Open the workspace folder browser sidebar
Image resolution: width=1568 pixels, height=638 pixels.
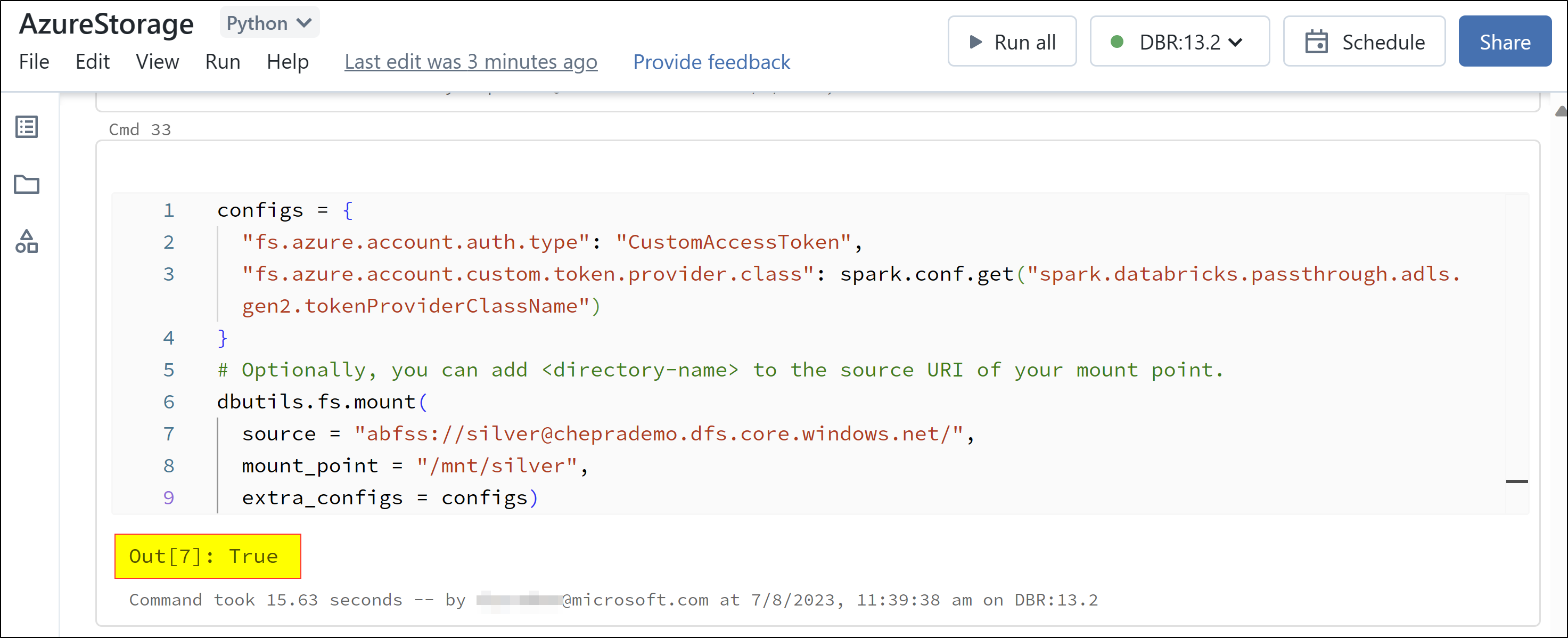(26, 184)
